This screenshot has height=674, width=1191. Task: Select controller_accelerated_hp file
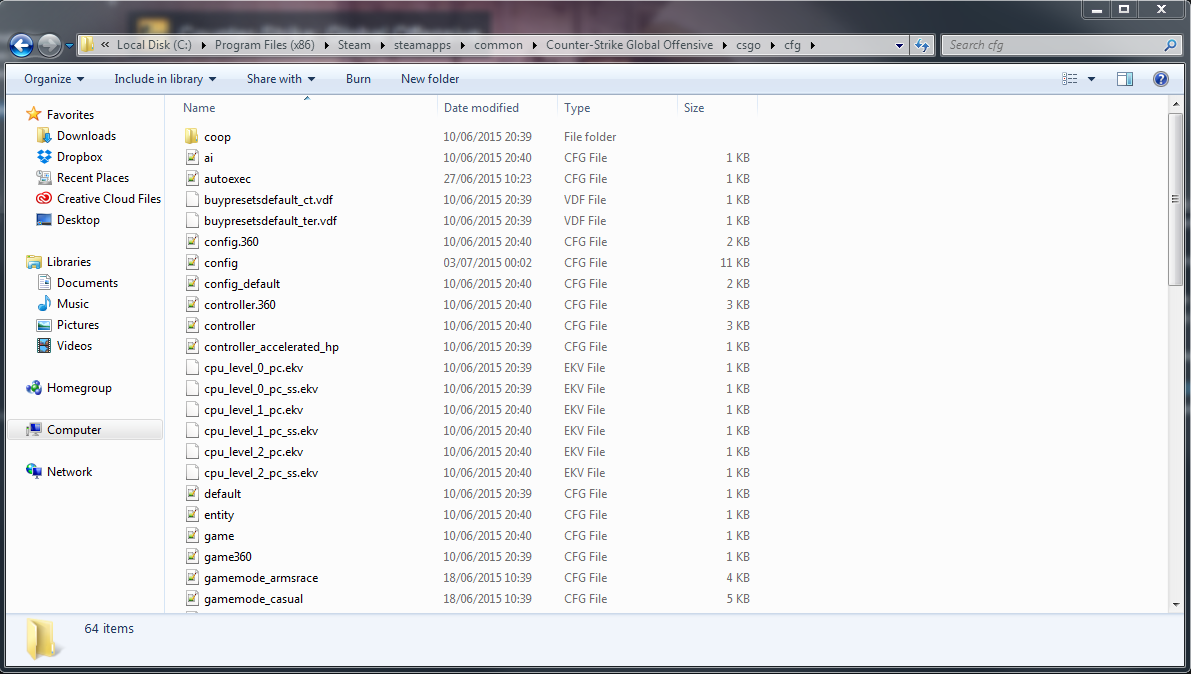[271, 347]
